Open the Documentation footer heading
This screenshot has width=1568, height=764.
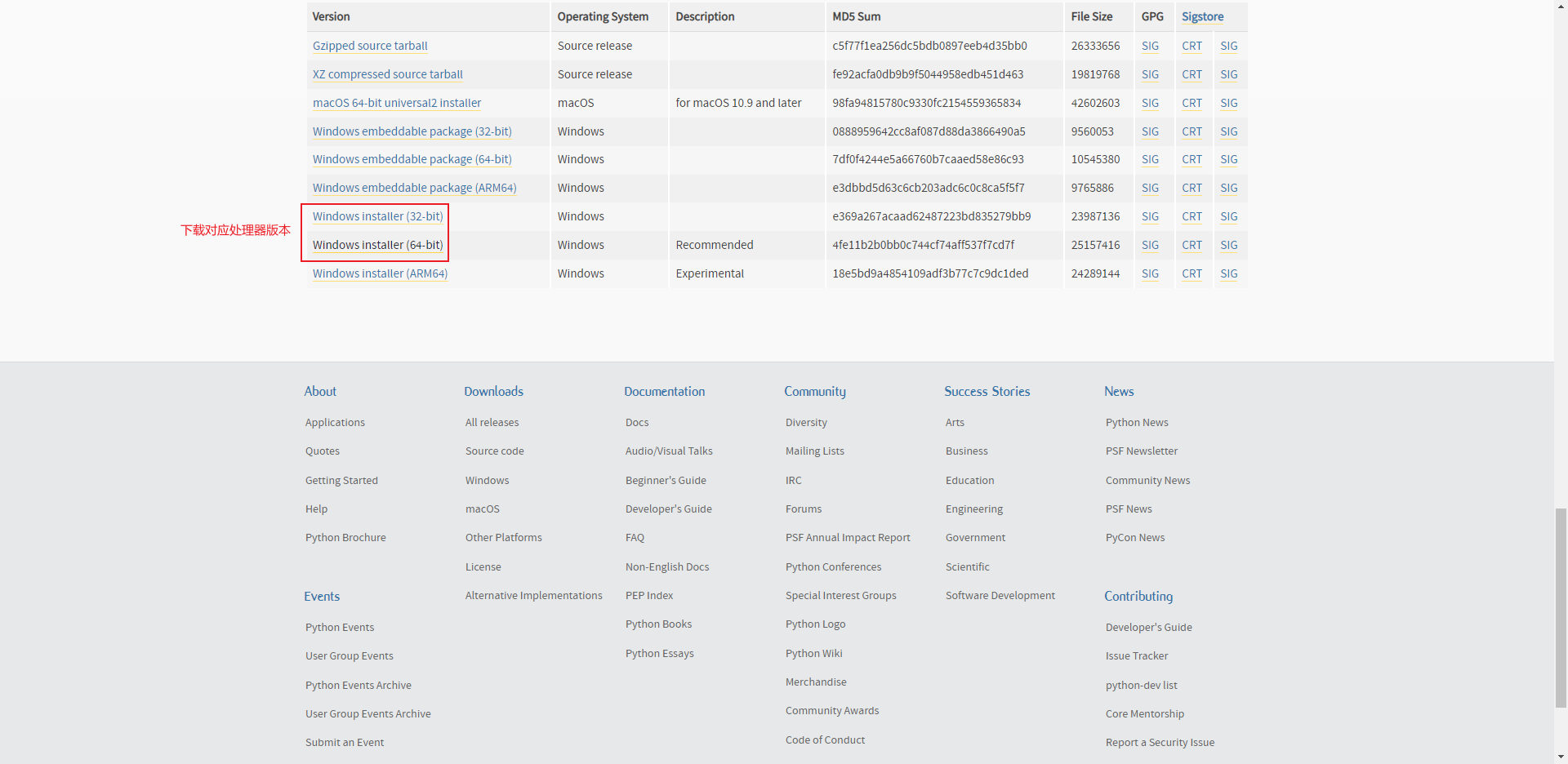pos(664,392)
